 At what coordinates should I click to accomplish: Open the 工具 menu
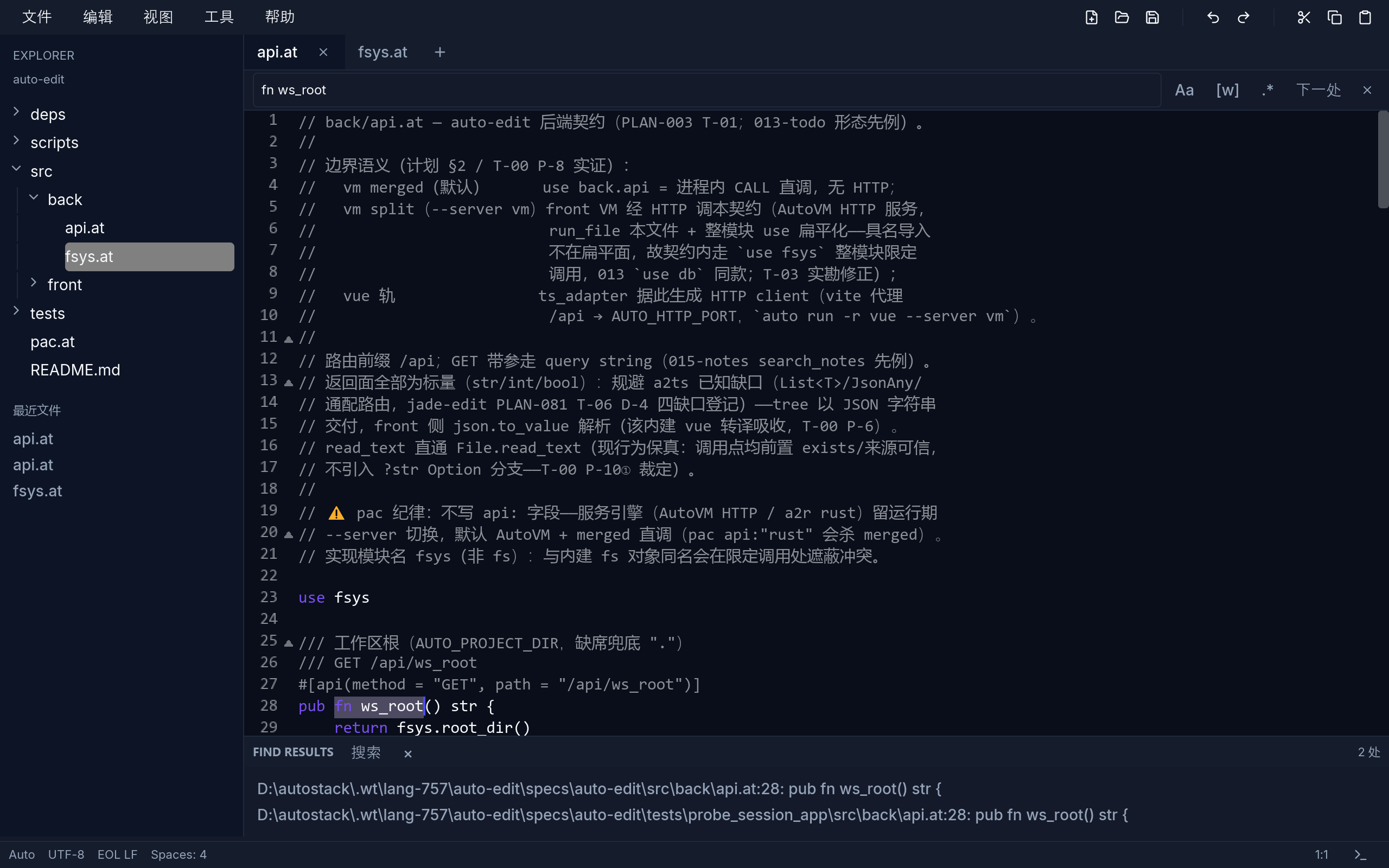tap(219, 17)
